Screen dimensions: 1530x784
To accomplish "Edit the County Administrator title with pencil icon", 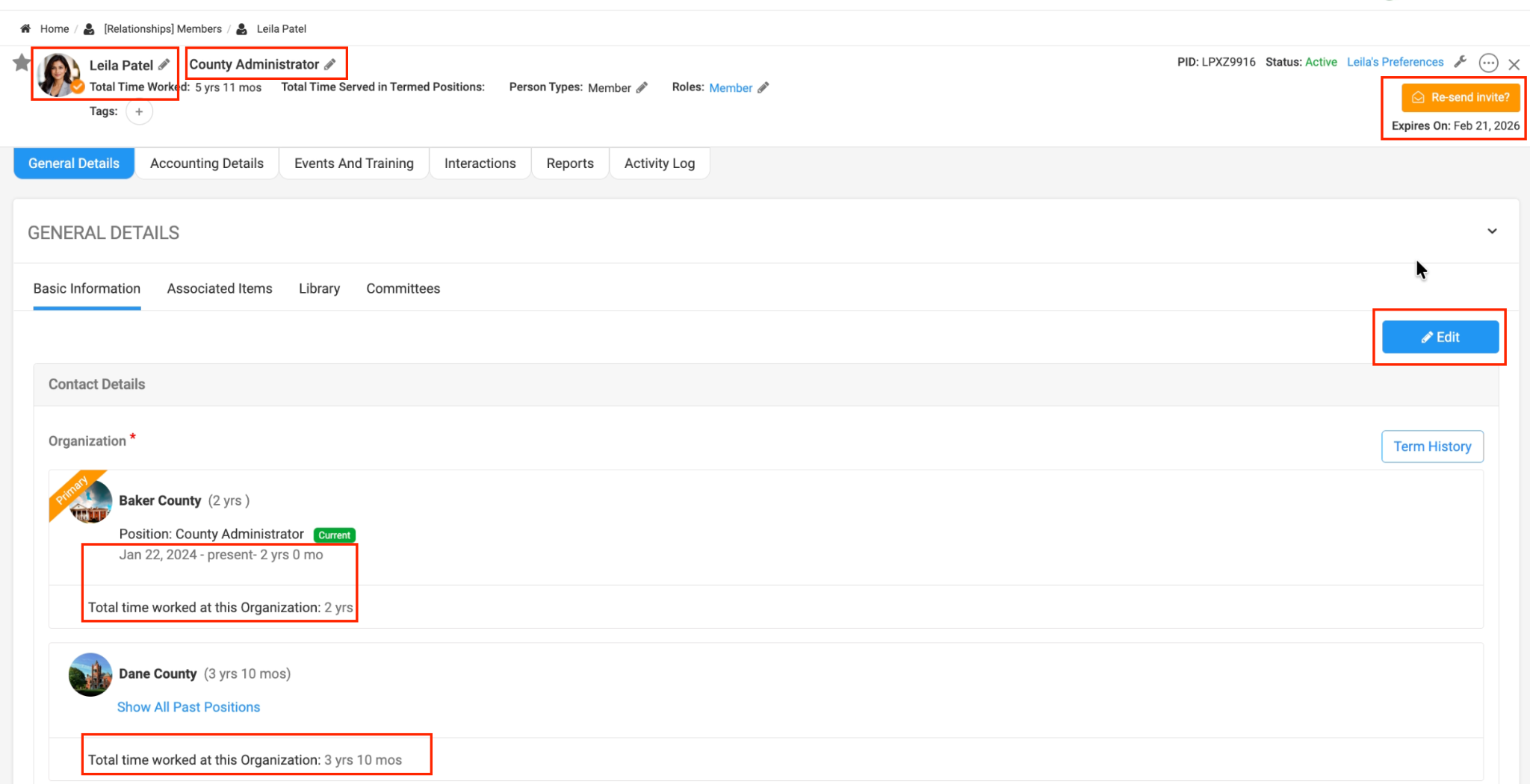I will [x=330, y=64].
